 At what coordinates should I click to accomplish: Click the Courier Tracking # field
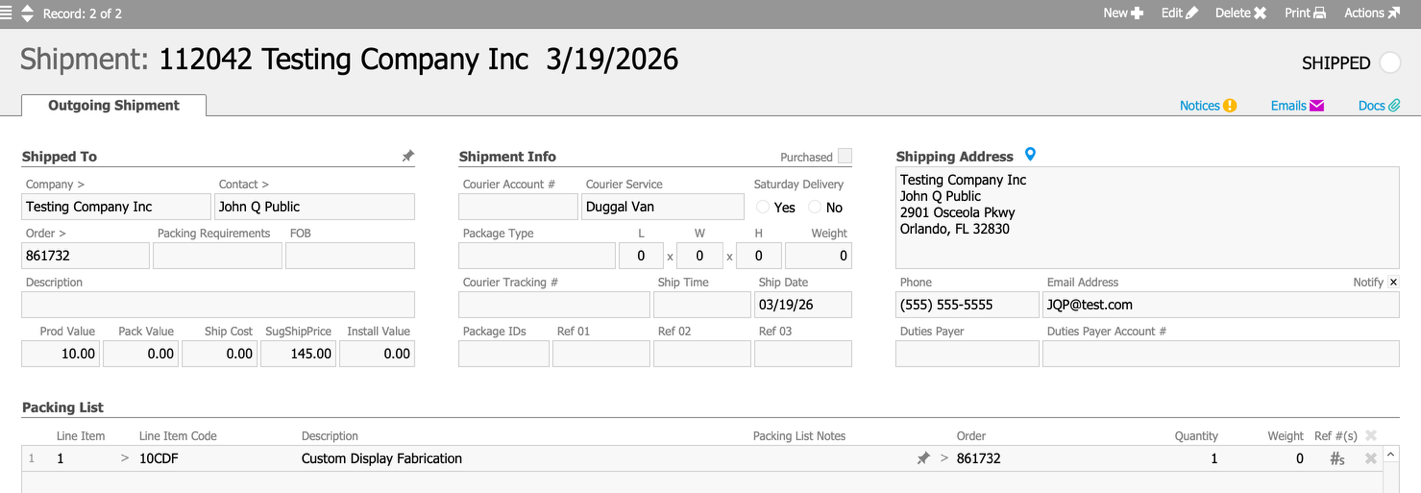pos(553,305)
